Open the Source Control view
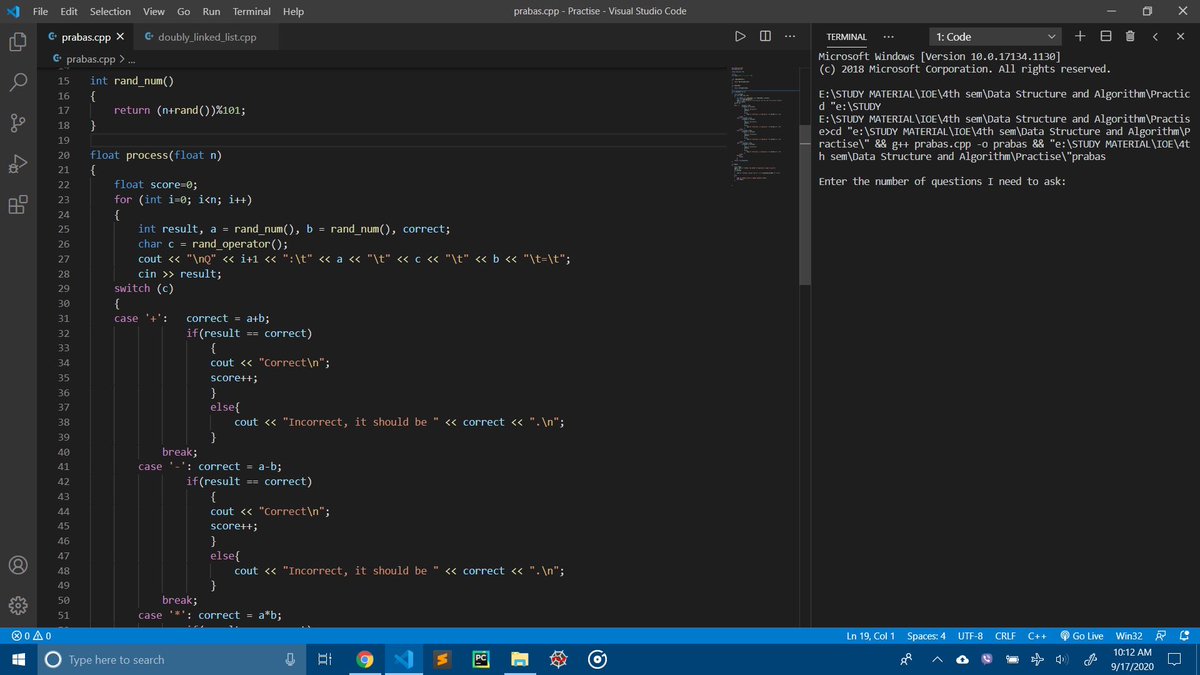Image resolution: width=1200 pixels, height=675 pixels. point(17,124)
